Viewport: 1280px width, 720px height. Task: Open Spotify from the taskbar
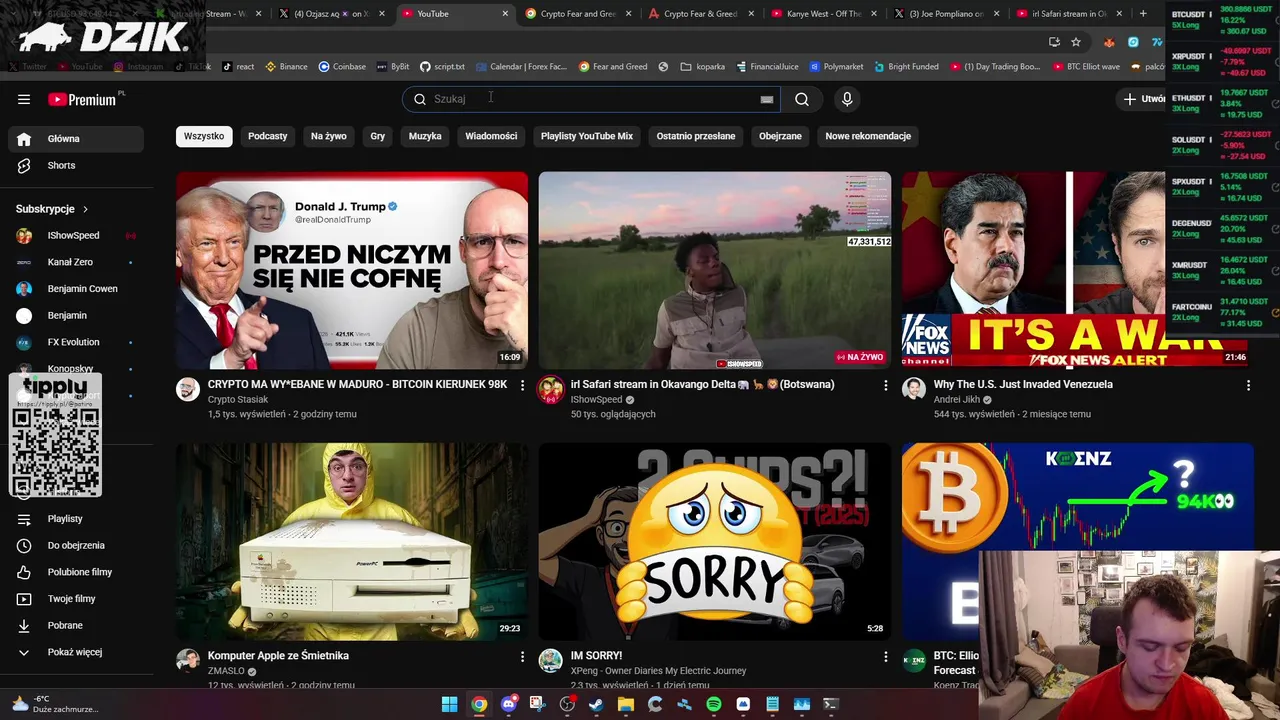pyautogui.click(x=714, y=704)
